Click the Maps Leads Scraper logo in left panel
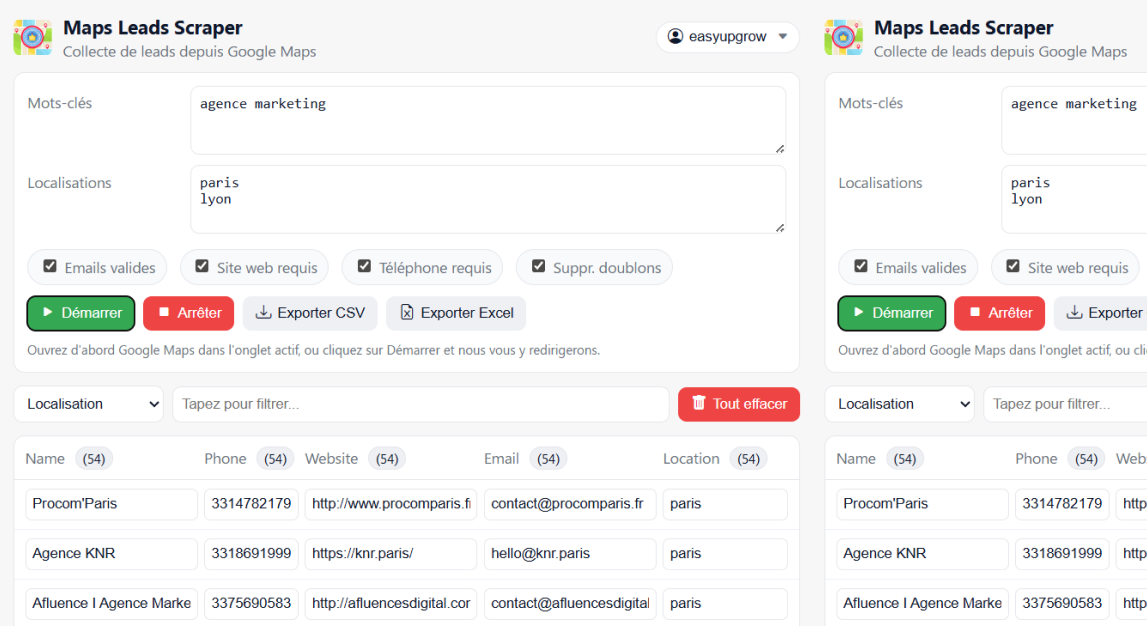This screenshot has width=1147, height=626. pyautogui.click(x=32, y=38)
